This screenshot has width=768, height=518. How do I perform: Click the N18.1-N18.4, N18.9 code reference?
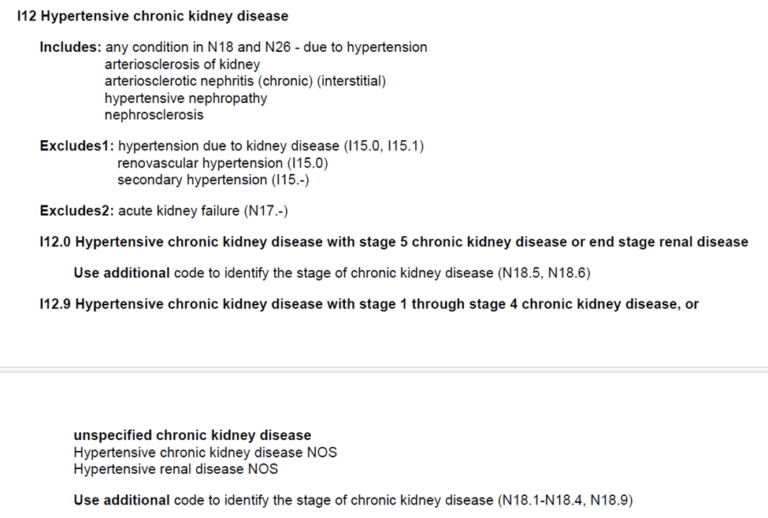coord(565,500)
